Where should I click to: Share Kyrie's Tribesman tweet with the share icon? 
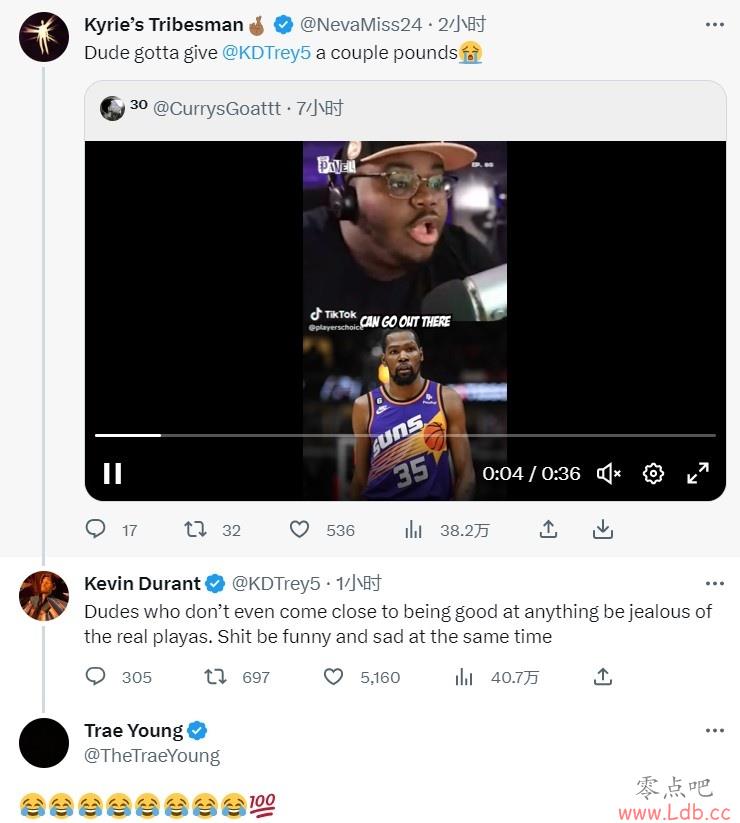pos(548,529)
